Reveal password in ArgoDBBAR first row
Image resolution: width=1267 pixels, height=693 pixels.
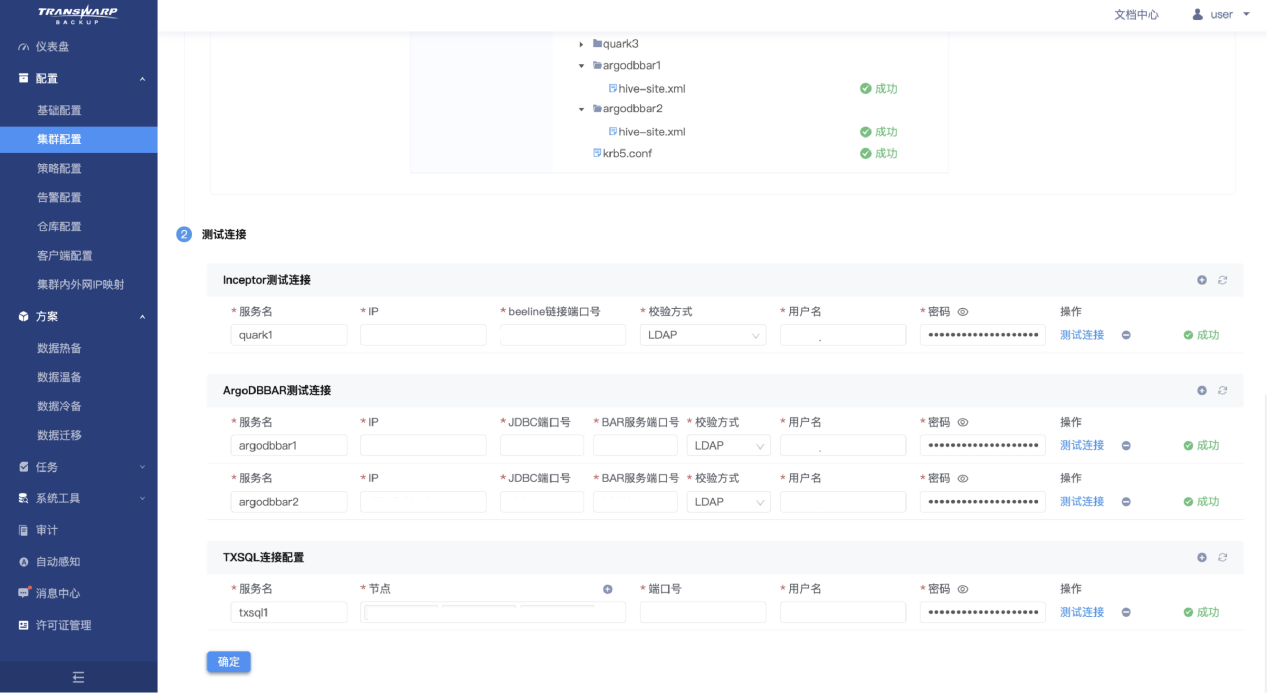[x=963, y=423]
